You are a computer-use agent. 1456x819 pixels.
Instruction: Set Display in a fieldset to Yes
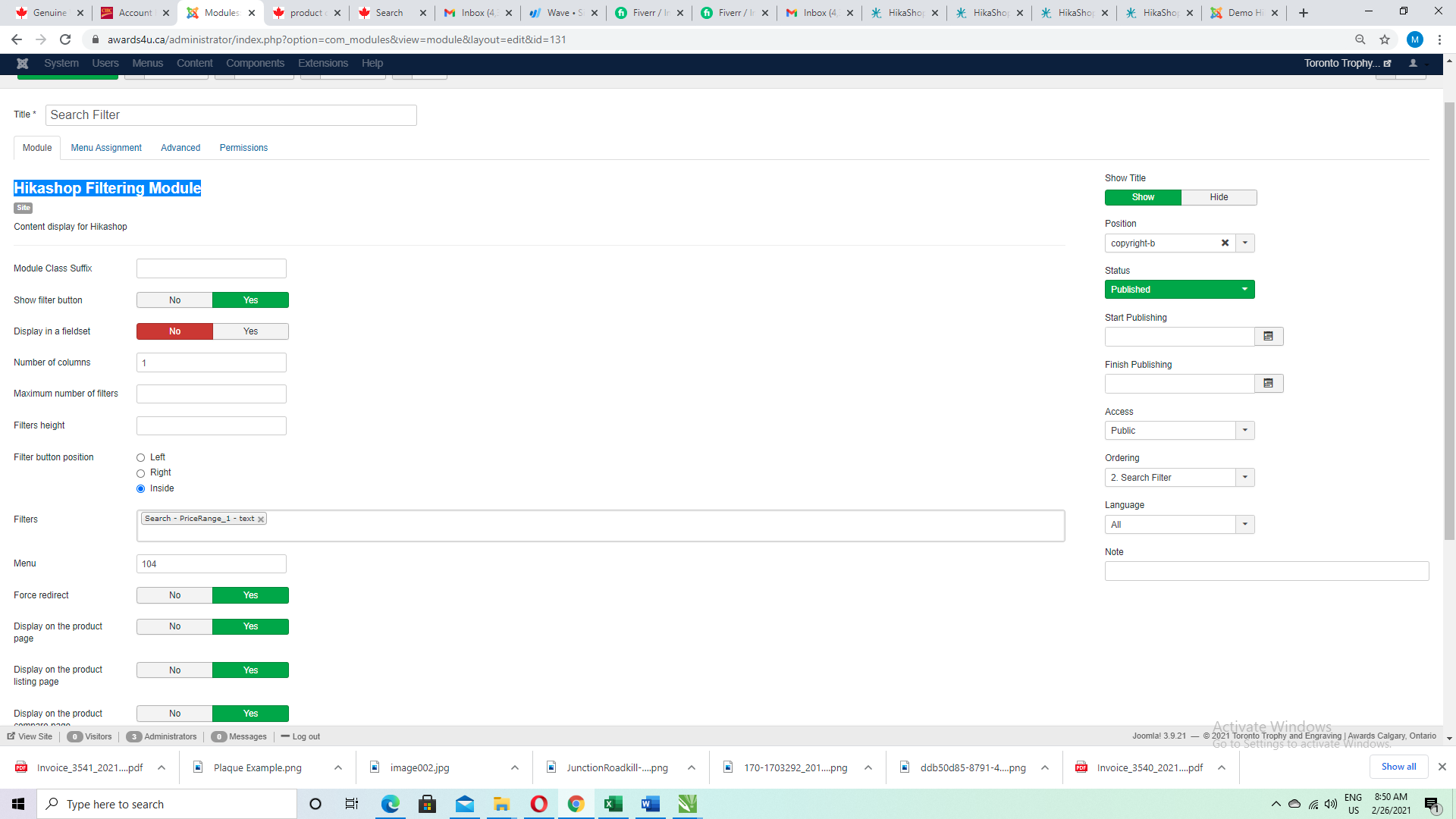(x=250, y=331)
